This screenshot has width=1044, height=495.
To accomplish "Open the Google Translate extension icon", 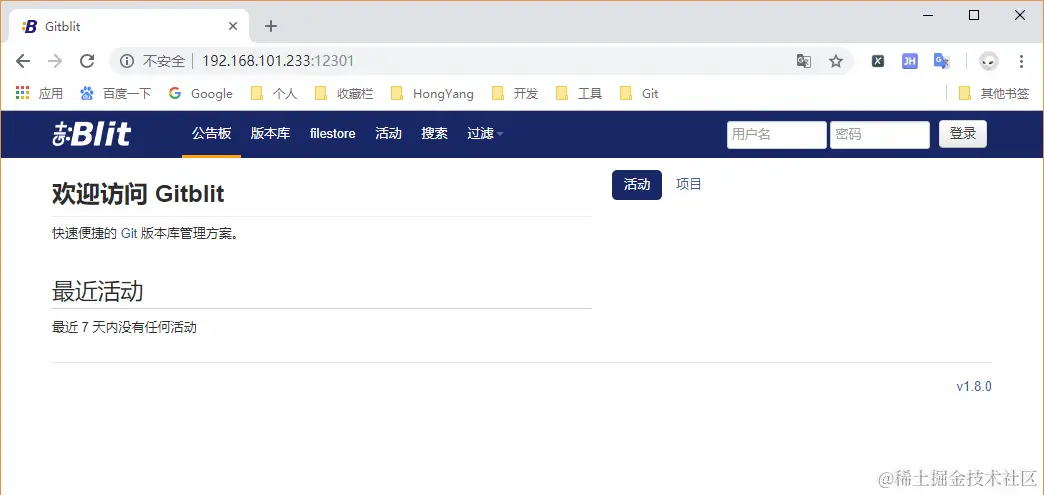I will pyautogui.click(x=941, y=61).
